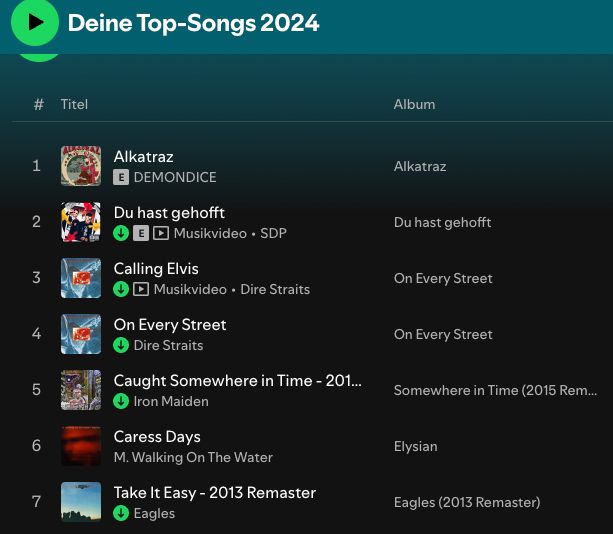The width and height of the screenshot is (613, 534).
Task: Click the downloaded icon next to Eagles
Action: [x=121, y=513]
